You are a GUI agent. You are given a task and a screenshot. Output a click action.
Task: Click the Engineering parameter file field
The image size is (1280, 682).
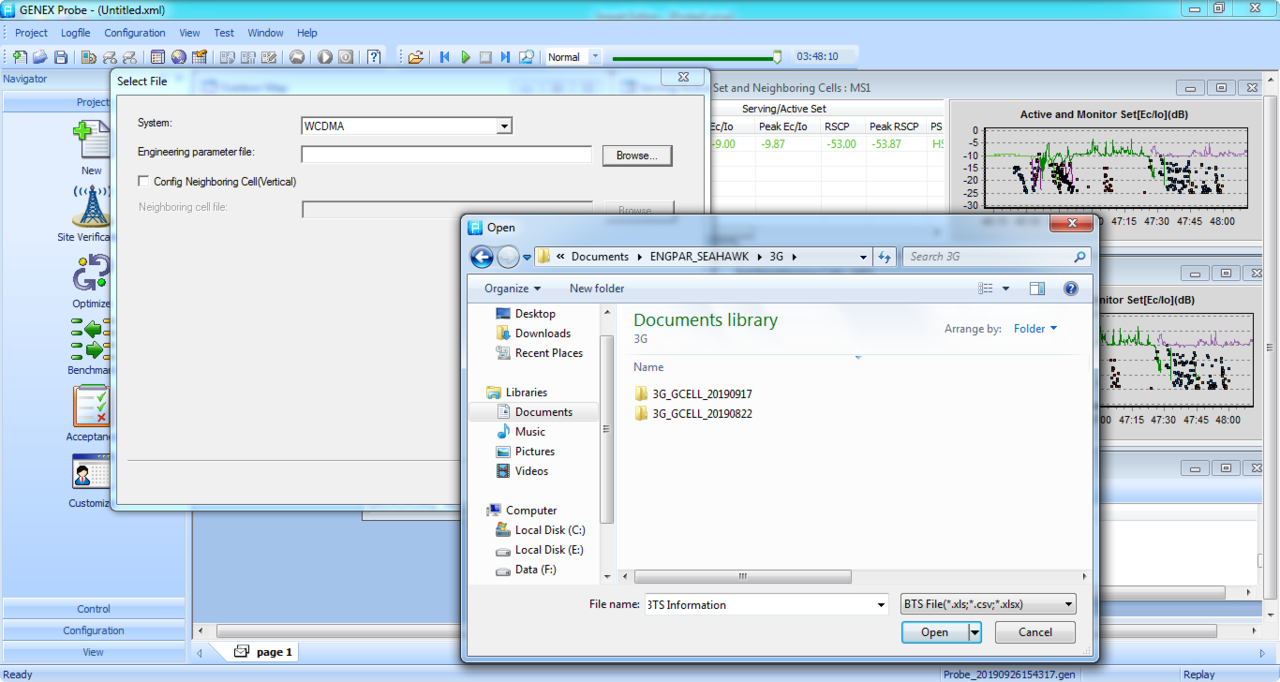(446, 154)
